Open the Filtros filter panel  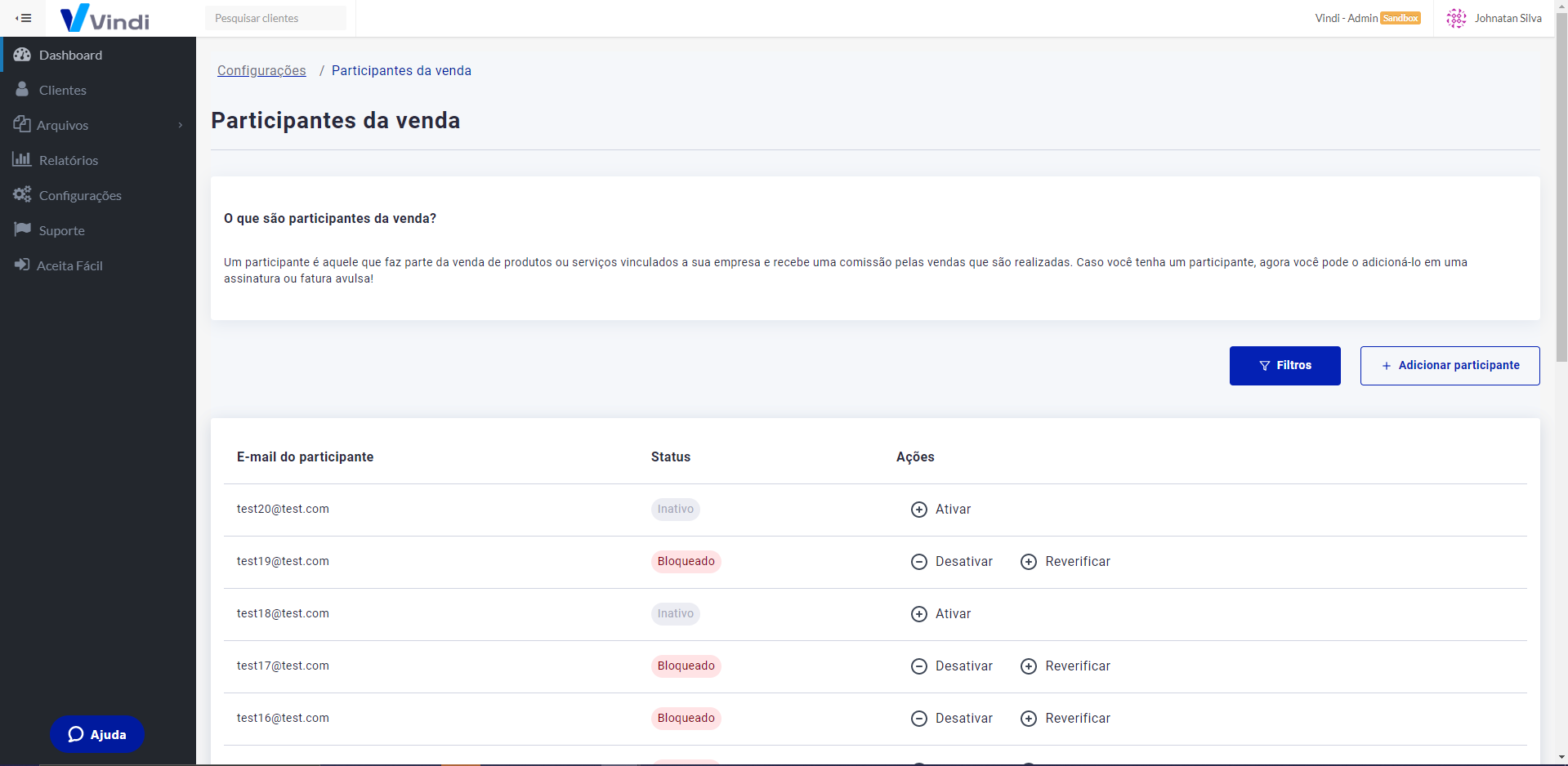[x=1284, y=366]
